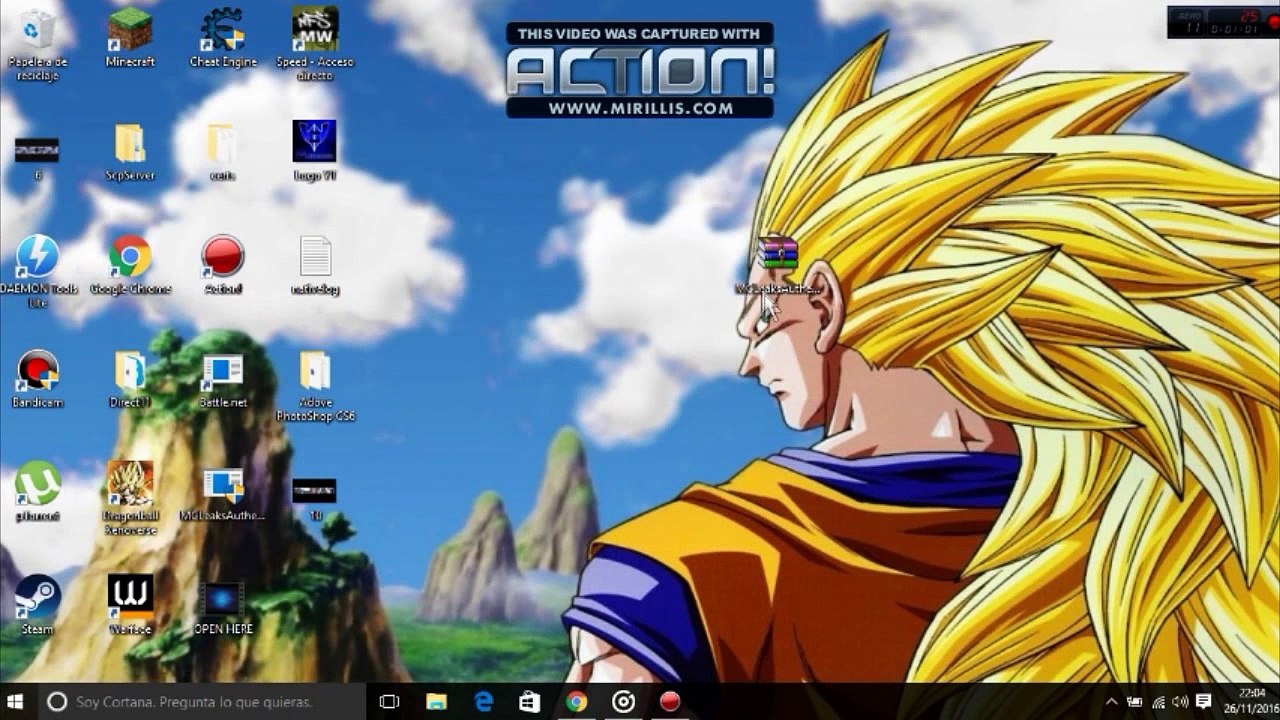Open the Wi-Fi network tray icon
The image size is (1280, 720).
1159,702
